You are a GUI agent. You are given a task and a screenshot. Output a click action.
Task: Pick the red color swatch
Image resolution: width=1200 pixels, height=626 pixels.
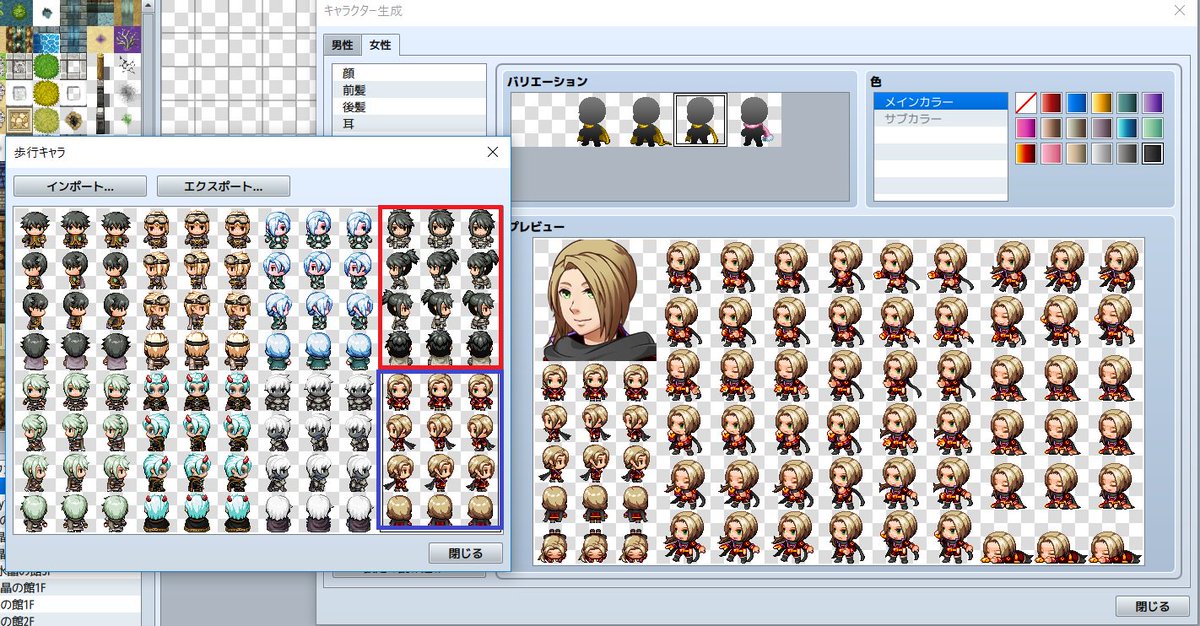point(1051,102)
